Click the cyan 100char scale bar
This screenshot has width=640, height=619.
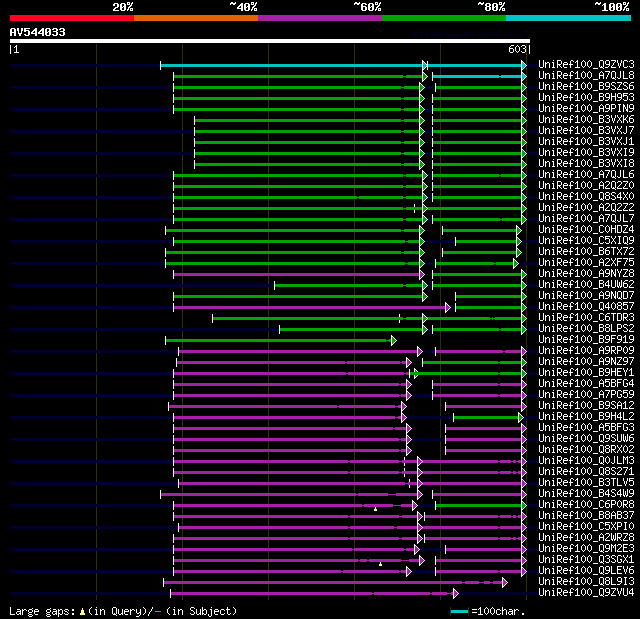click(459, 611)
